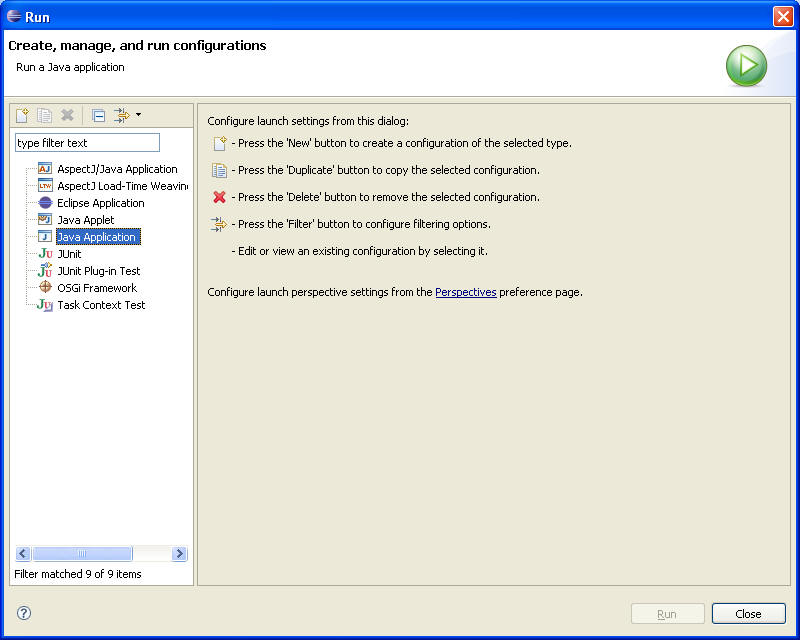The image size is (800, 640).
Task: Click the New launch configuration icon
Action: click(22, 116)
